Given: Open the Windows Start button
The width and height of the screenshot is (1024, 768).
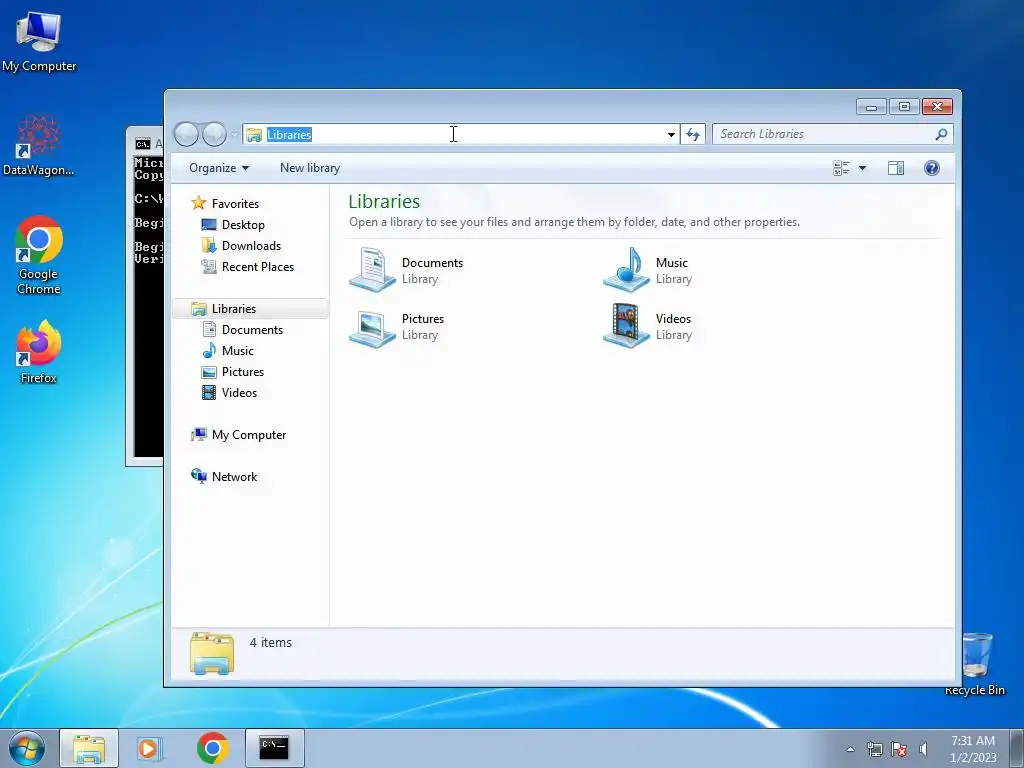Looking at the screenshot, I should point(27,748).
